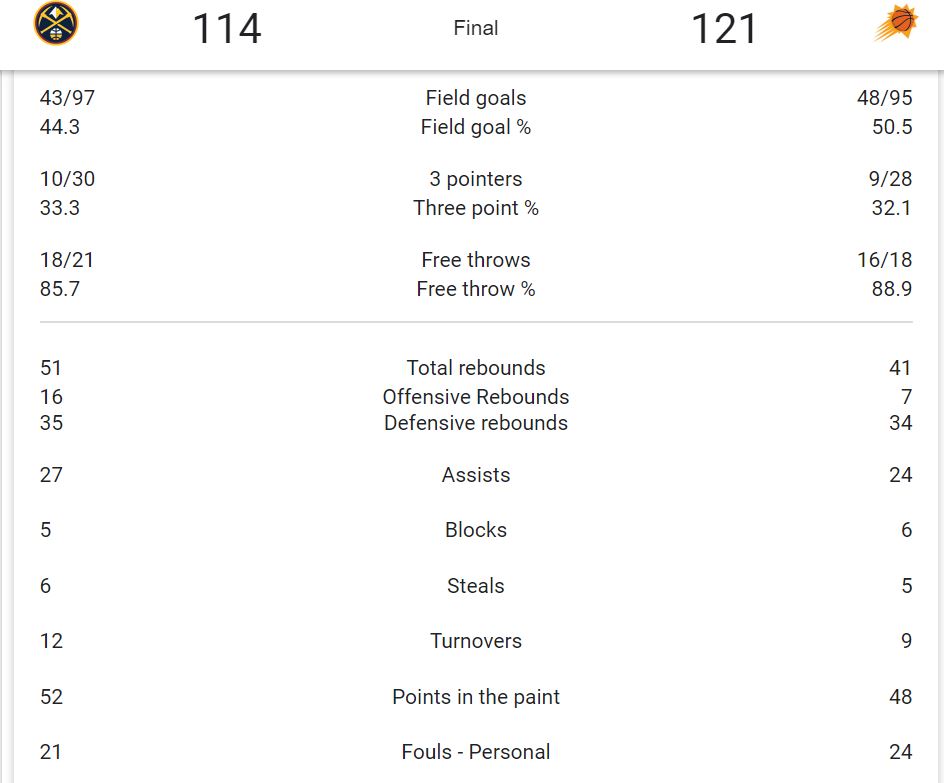
Task: Click the Field goal % label
Action: tap(476, 127)
